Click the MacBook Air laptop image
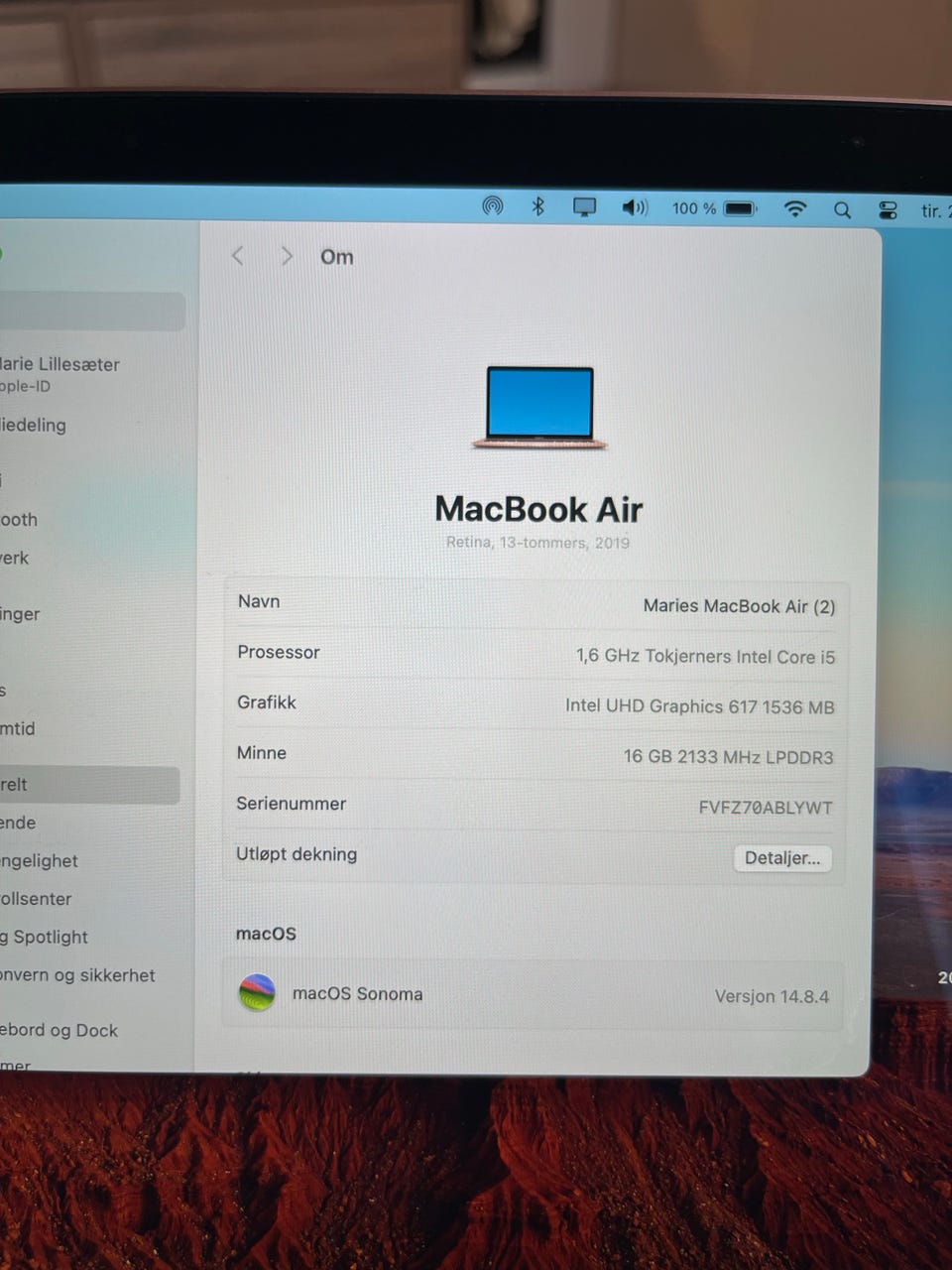Viewport: 952px width, 1270px height. (539, 408)
